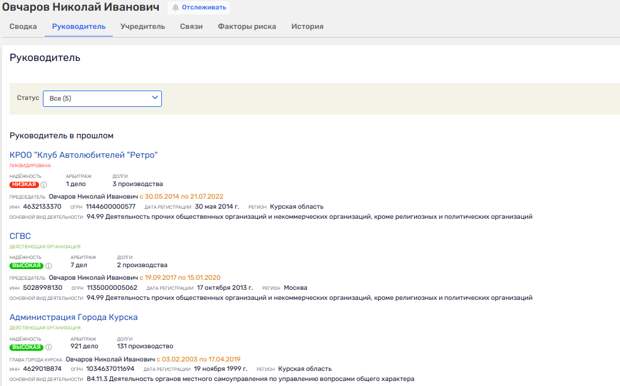The image size is (620, 386).
Task: Open info icon next to СГВС ВЫСОКАЯ badge
Action: coord(49,266)
